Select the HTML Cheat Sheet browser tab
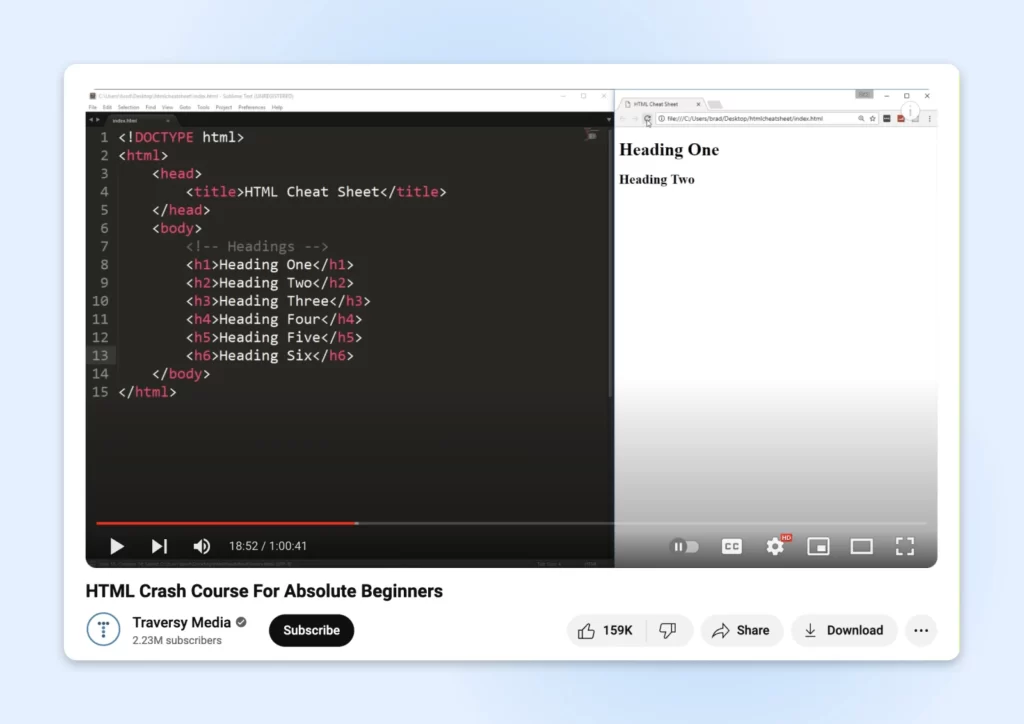Image resolution: width=1024 pixels, height=724 pixels. click(661, 104)
